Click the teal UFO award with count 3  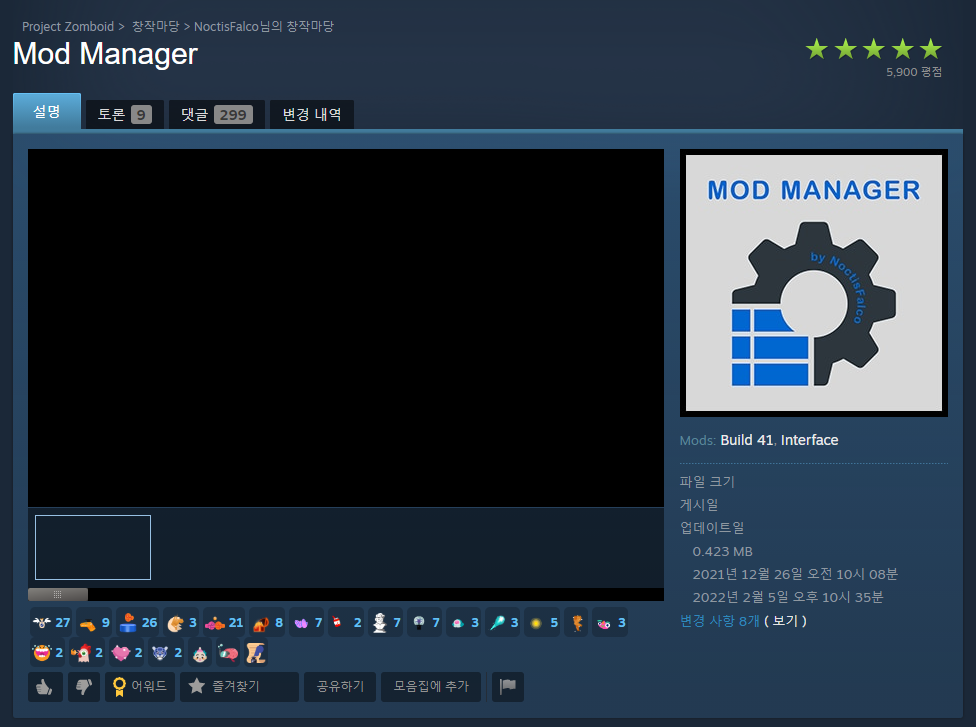point(464,622)
